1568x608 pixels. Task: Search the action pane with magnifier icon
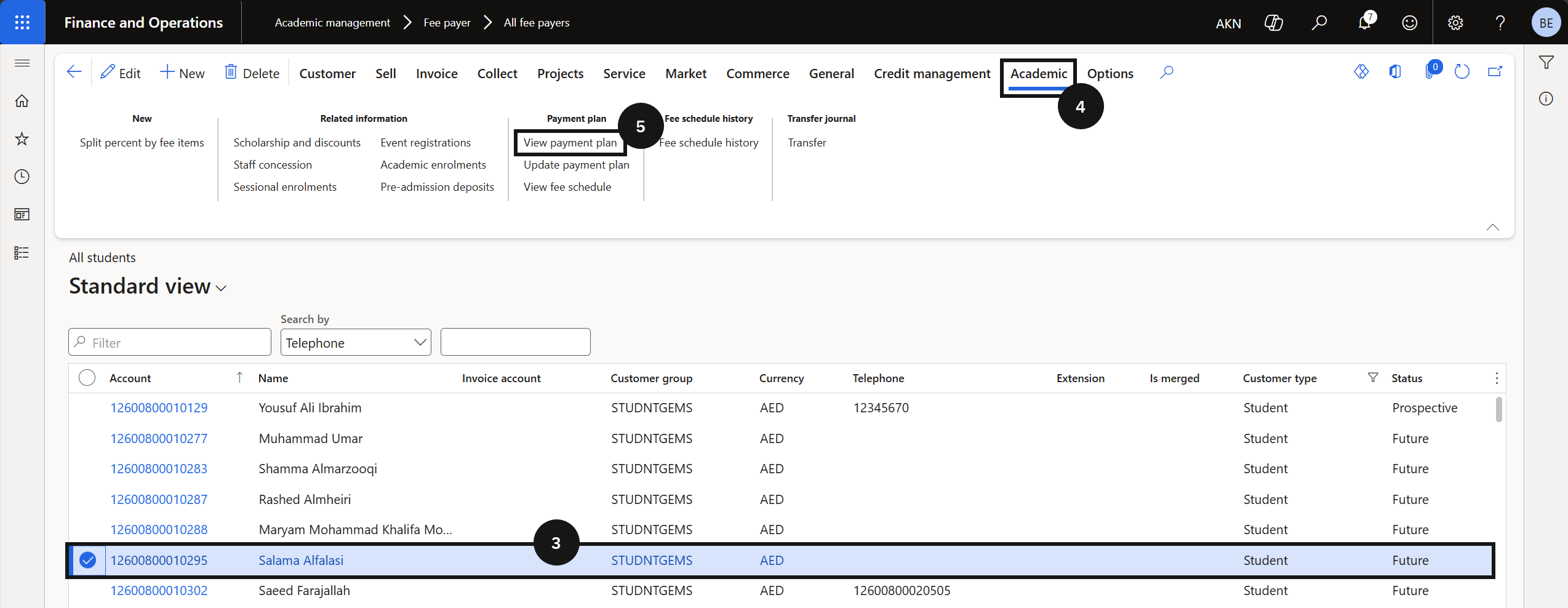click(x=1167, y=73)
